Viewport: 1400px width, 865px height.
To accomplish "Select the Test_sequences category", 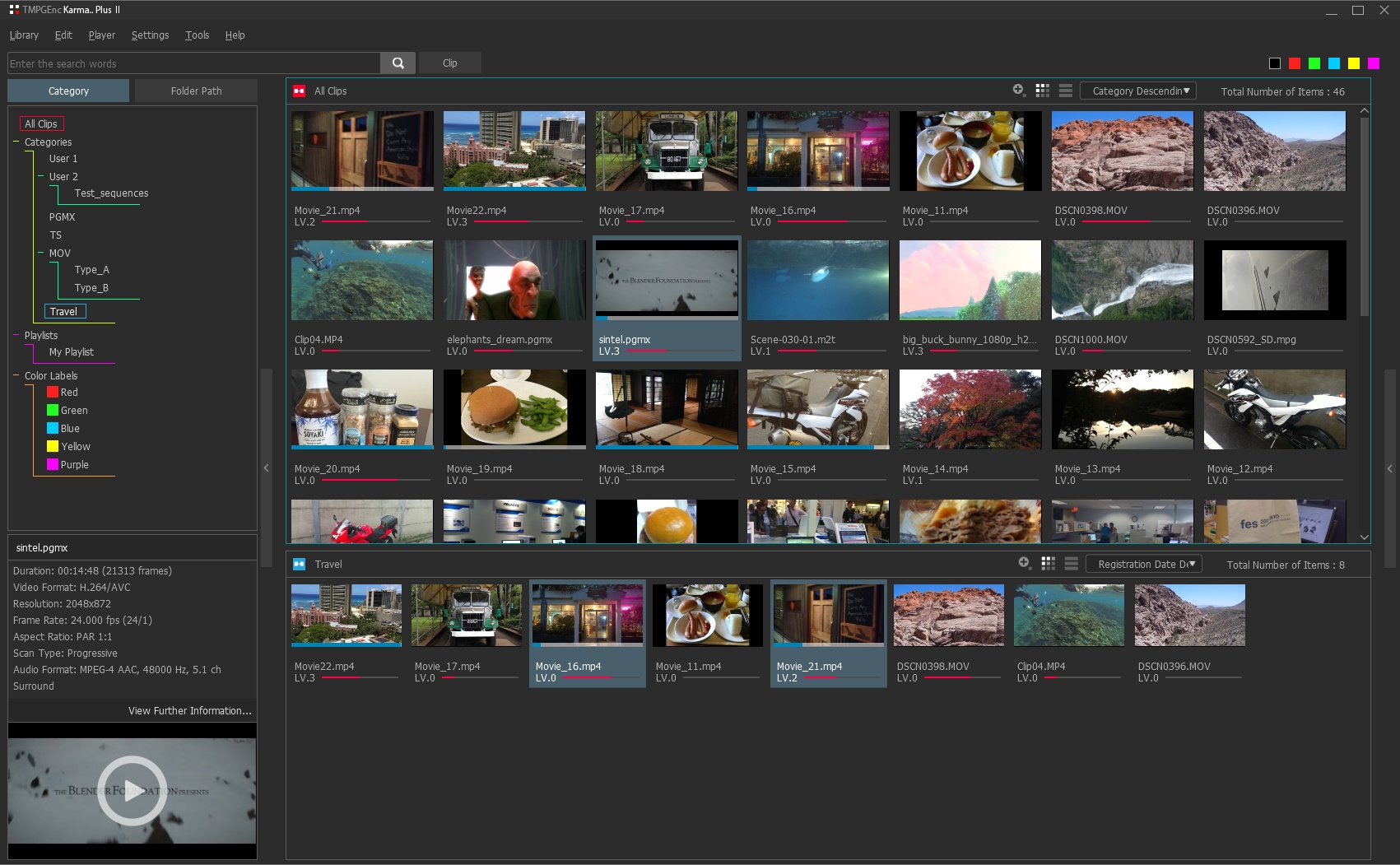I will [x=111, y=193].
